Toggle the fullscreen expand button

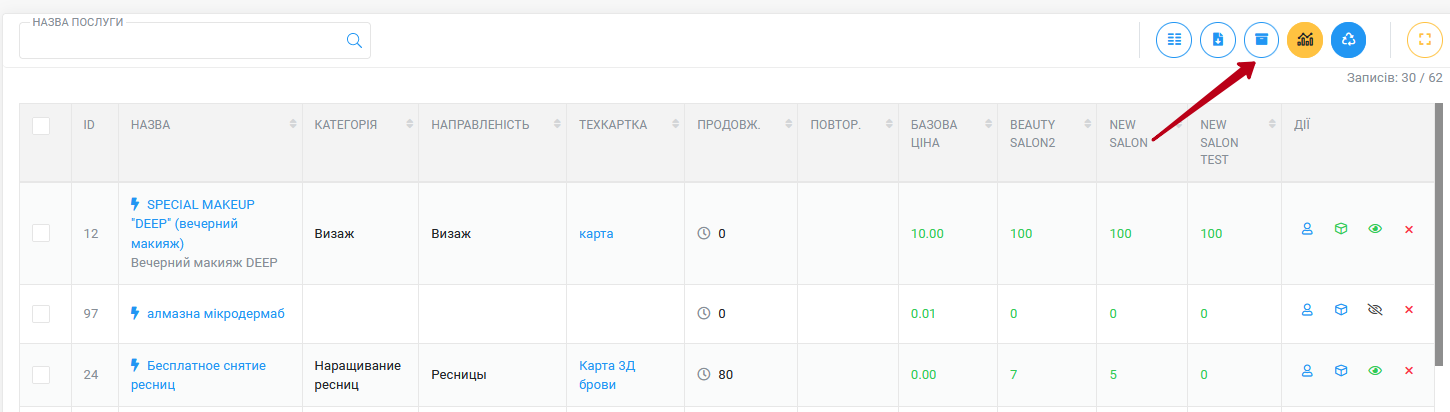coord(1425,40)
